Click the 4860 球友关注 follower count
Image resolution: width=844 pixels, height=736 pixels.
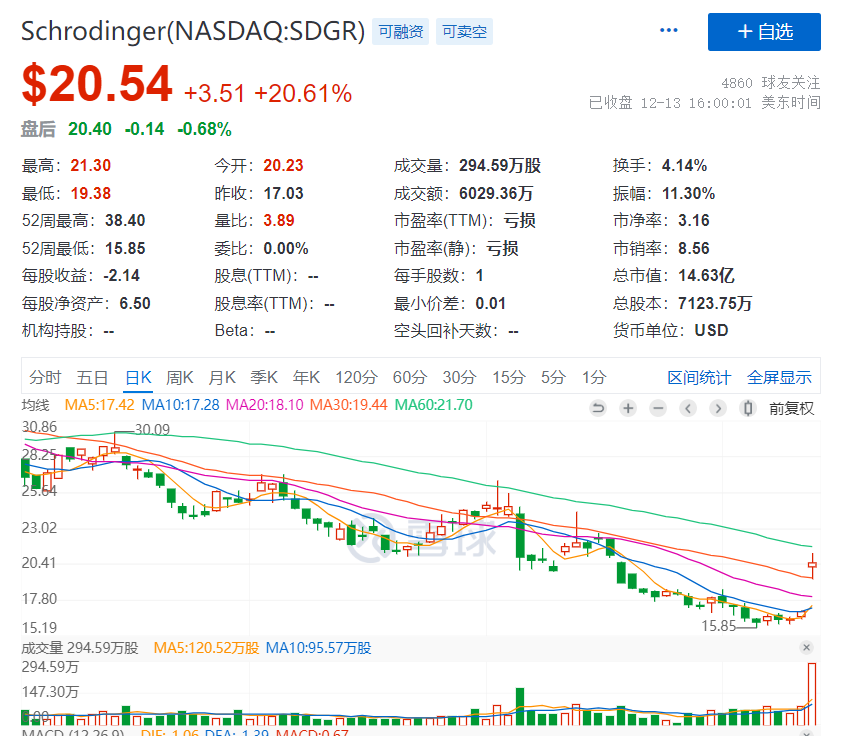770,83
